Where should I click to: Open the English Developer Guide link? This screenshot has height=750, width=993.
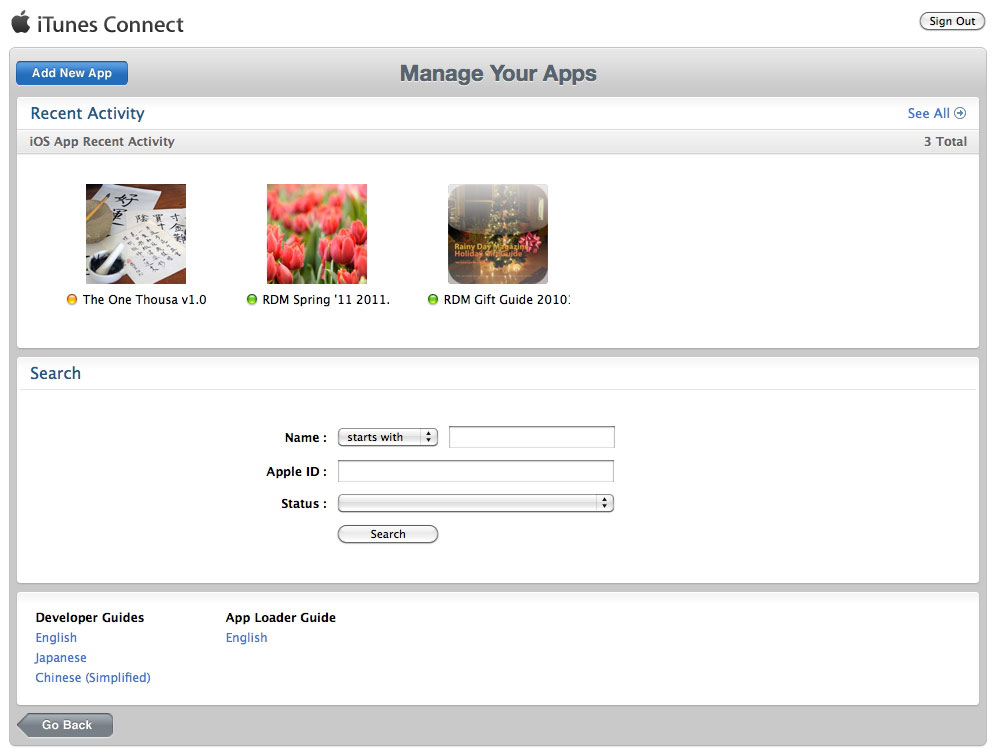point(56,638)
